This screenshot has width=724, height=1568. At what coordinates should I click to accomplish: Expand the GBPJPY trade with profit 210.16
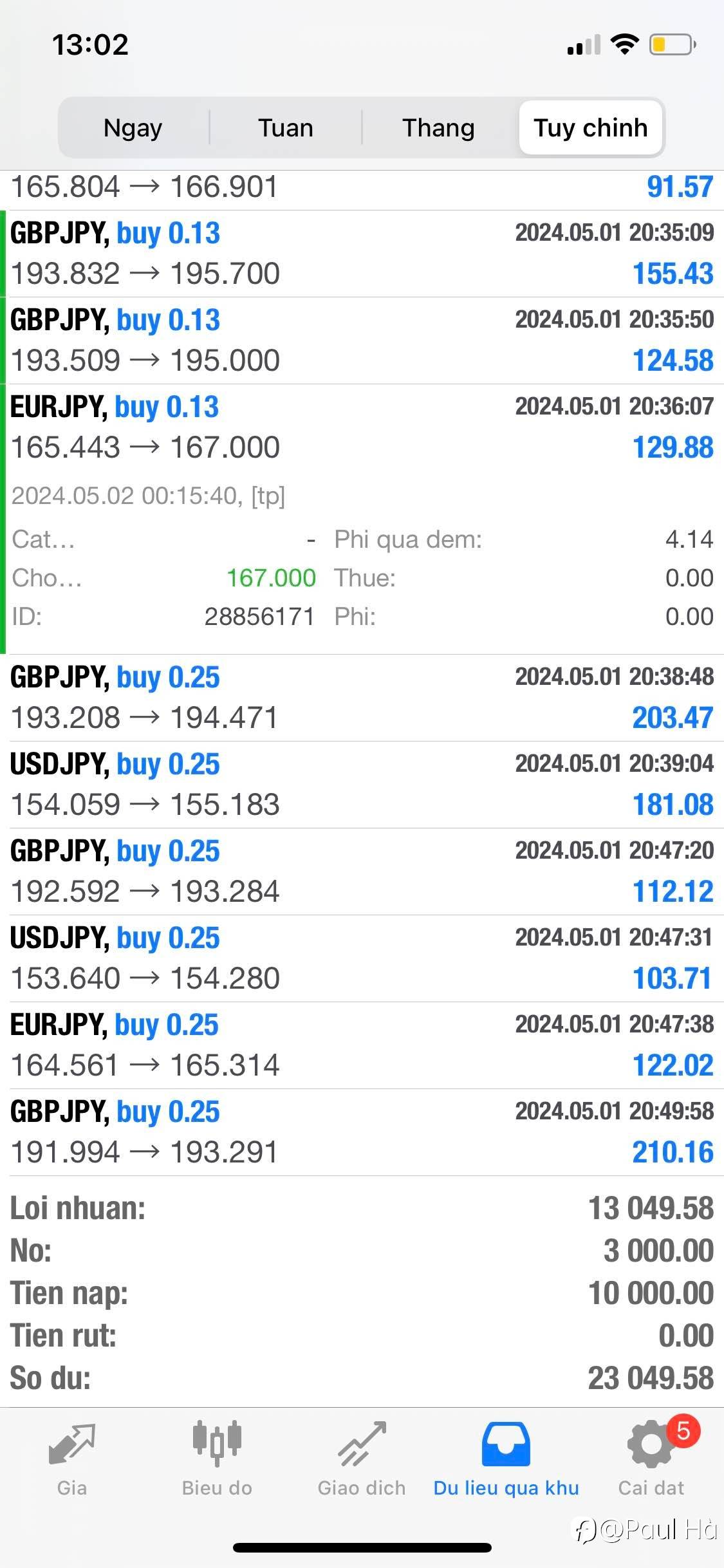pos(362,1132)
